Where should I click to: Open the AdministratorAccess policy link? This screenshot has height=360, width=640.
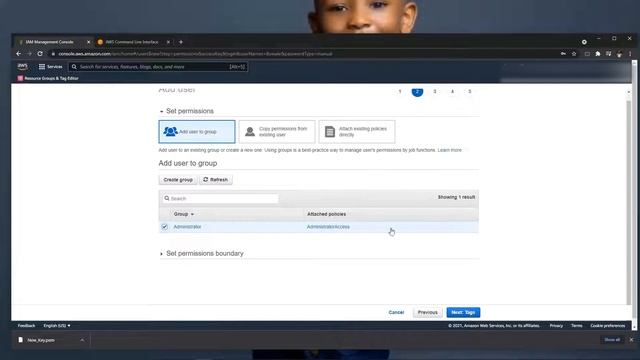coord(328,227)
